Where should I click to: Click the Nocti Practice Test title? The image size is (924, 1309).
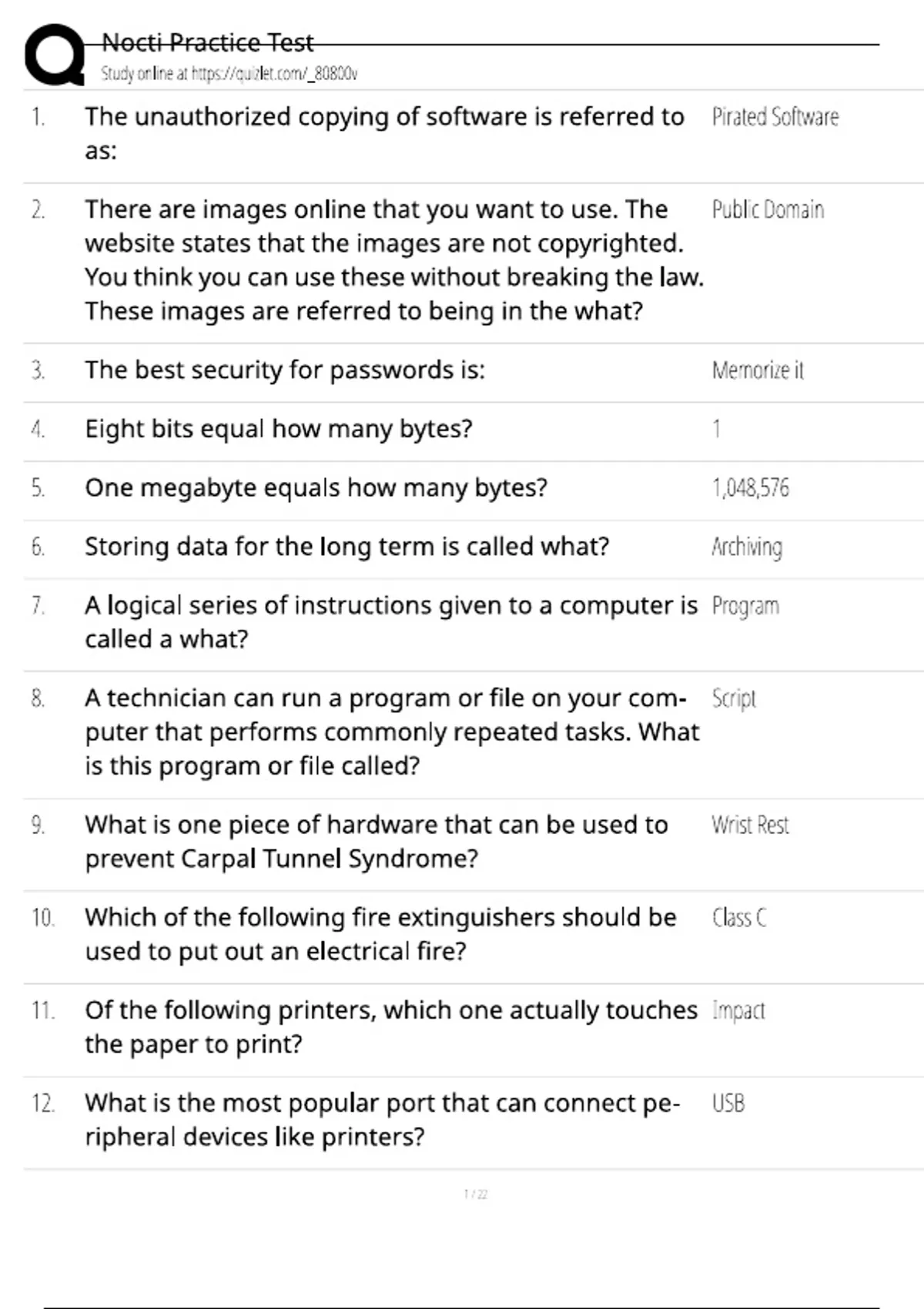tap(208, 42)
